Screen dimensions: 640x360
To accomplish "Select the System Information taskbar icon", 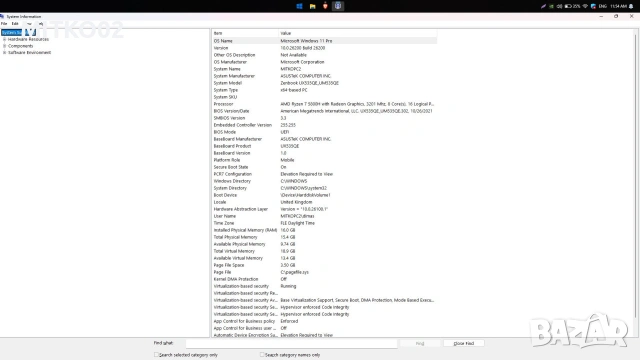I will click(x=338, y=6).
